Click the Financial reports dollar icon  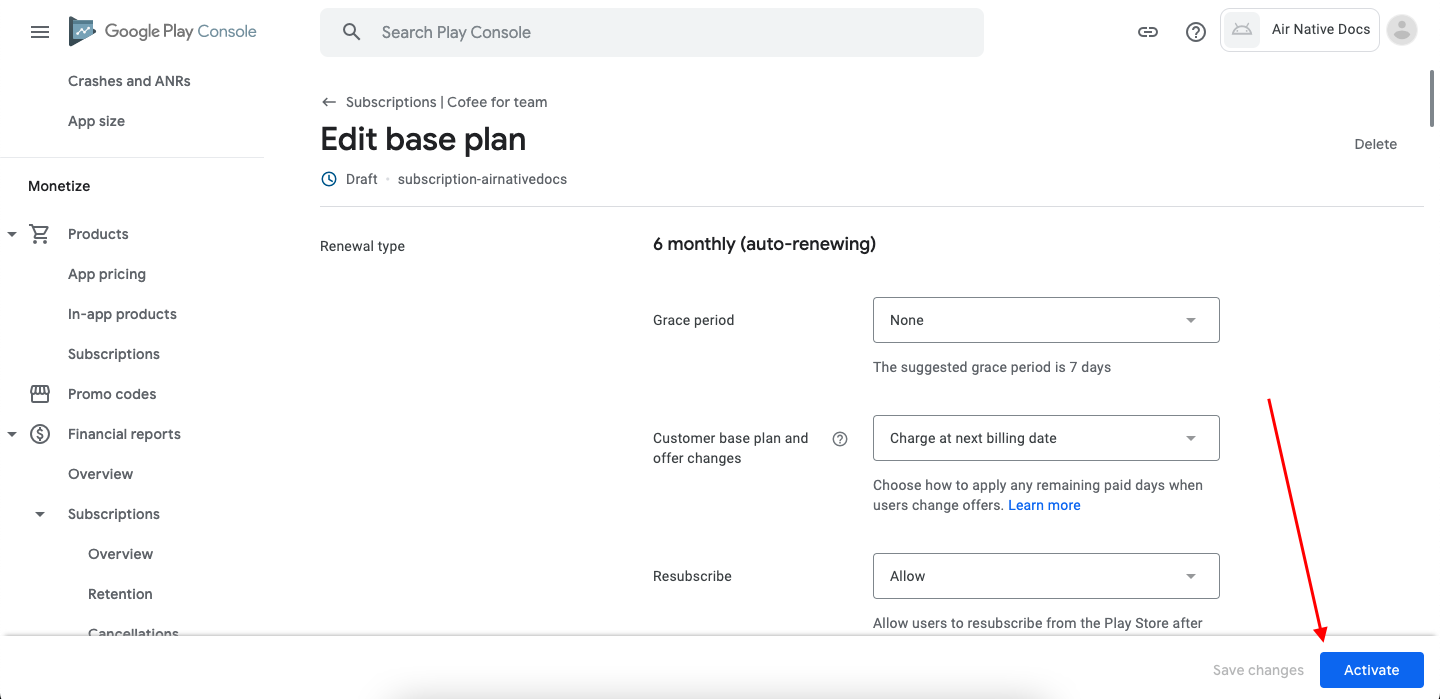40,434
